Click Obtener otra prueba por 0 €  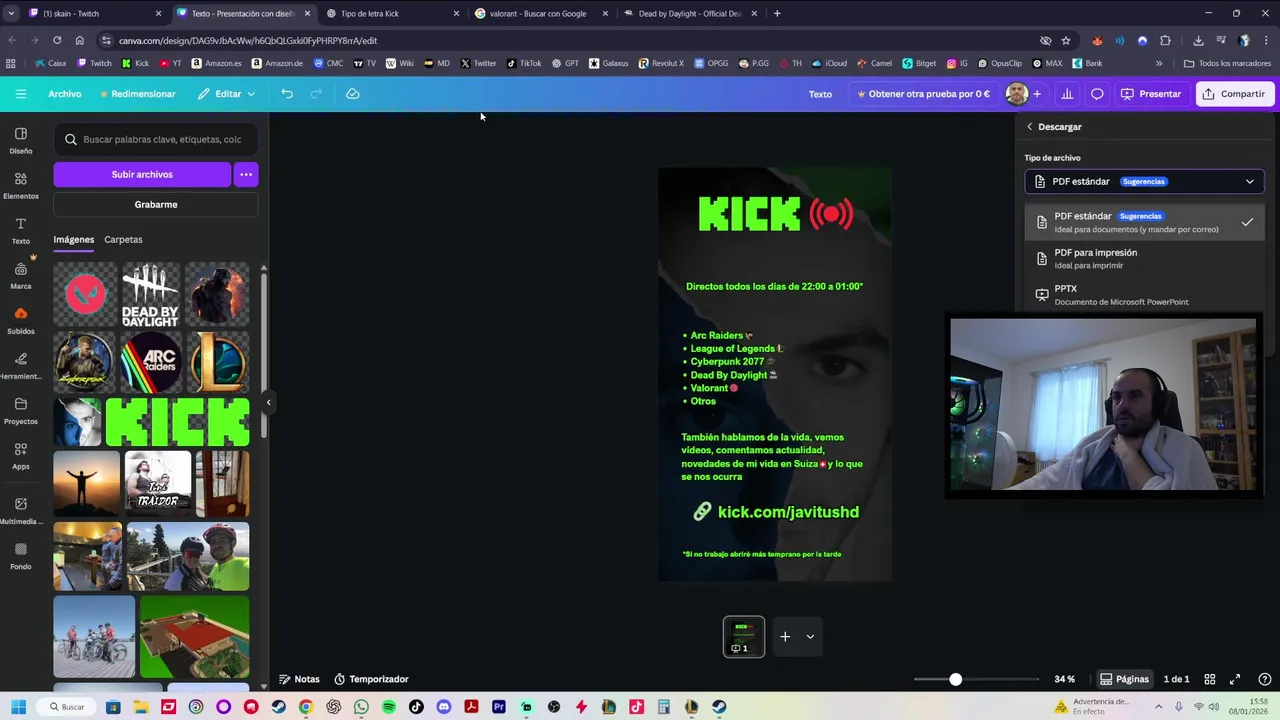pos(923,94)
